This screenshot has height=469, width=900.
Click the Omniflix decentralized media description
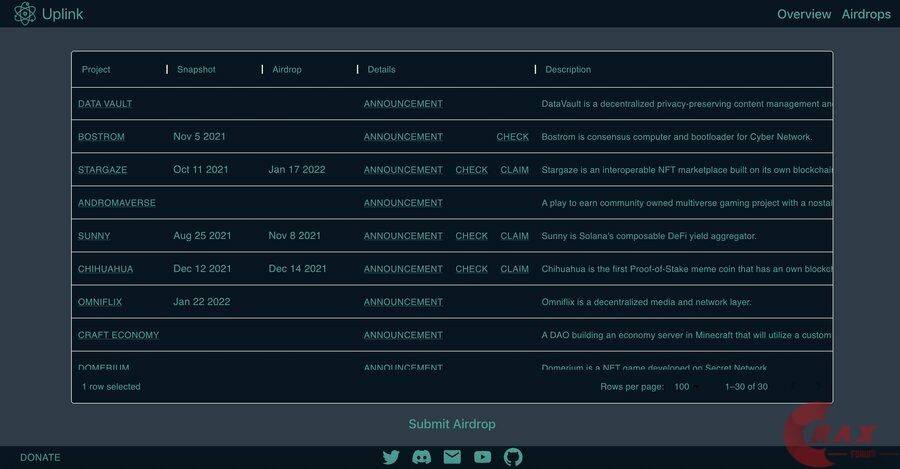pyautogui.click(x=646, y=302)
